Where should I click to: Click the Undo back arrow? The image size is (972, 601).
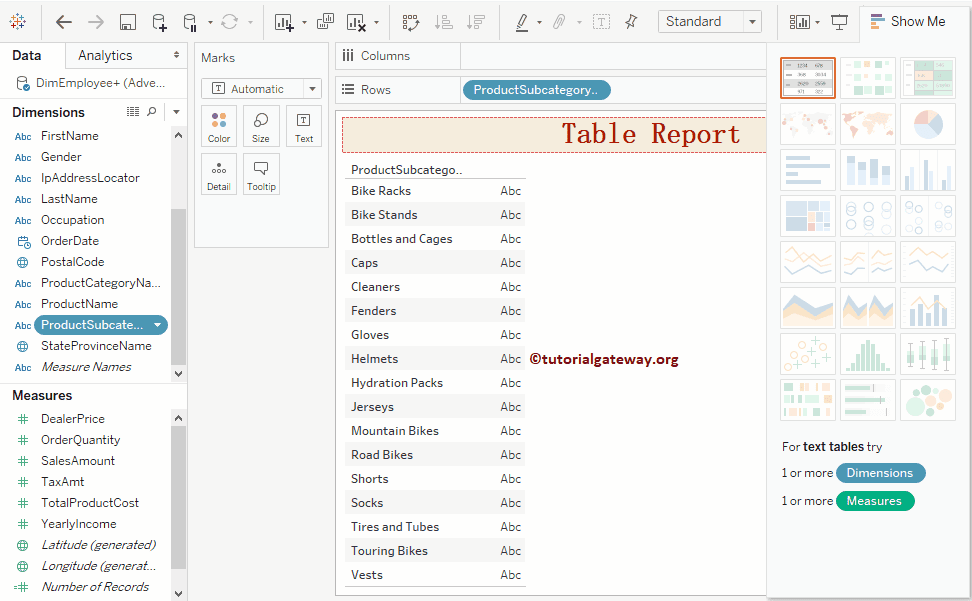64,22
